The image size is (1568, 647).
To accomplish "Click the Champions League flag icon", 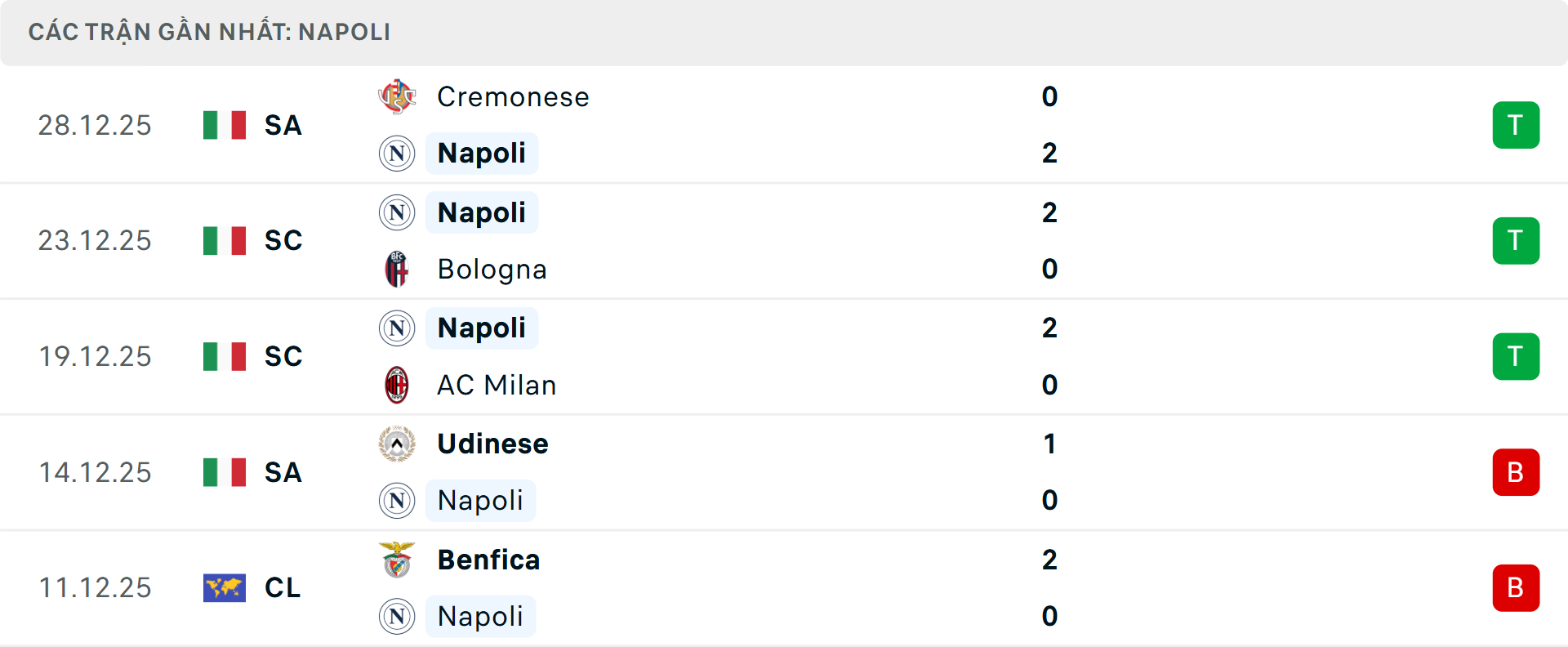I will point(224,588).
